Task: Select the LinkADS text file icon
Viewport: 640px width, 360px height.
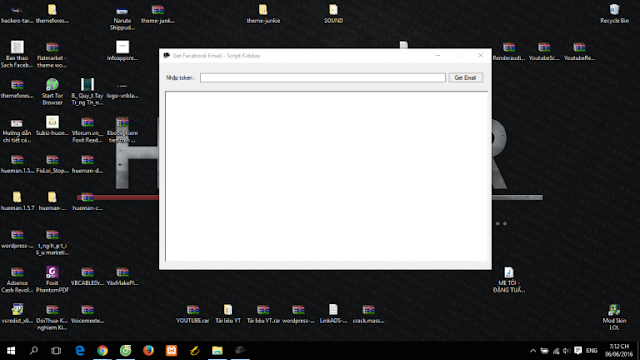Action: (333, 314)
